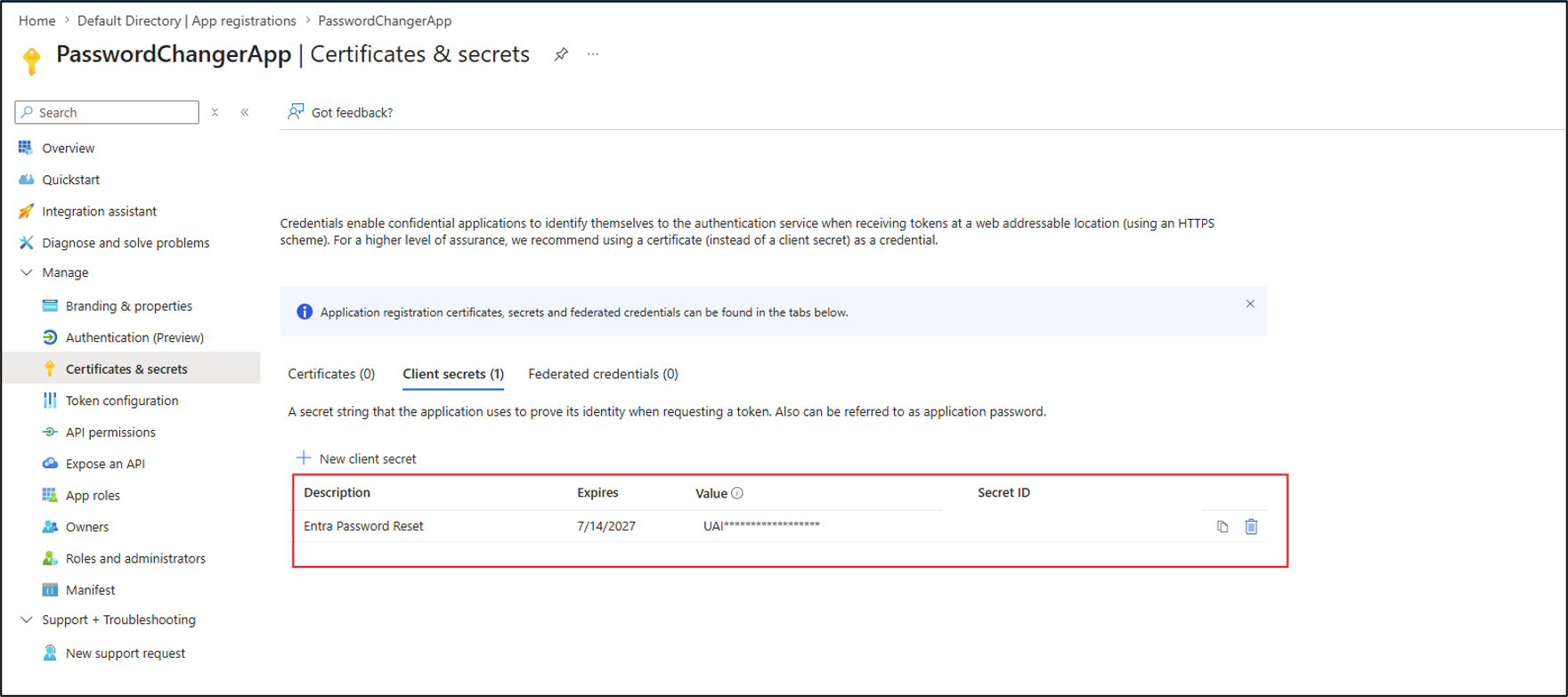Click the Quickstart cloud icon

coord(26,180)
